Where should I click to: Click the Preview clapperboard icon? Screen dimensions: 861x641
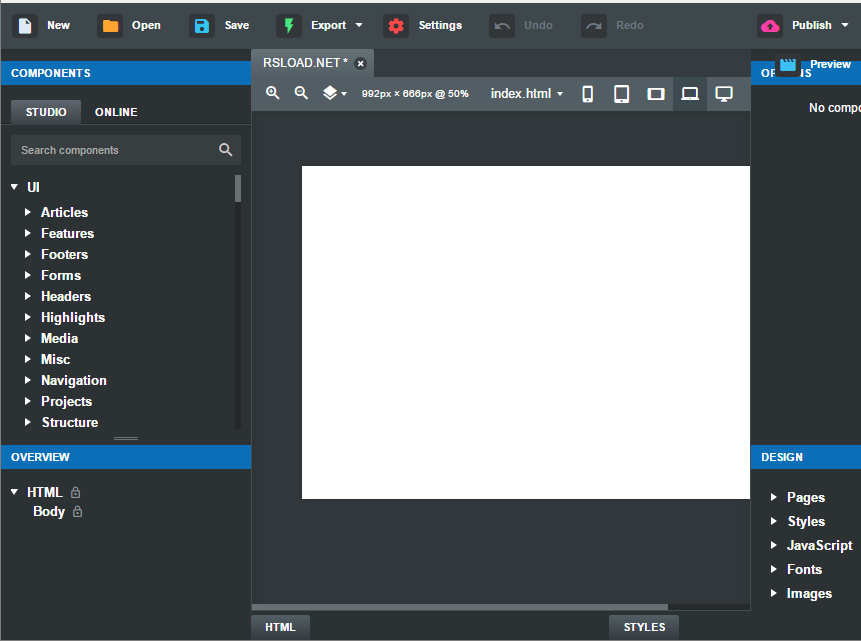click(788, 65)
